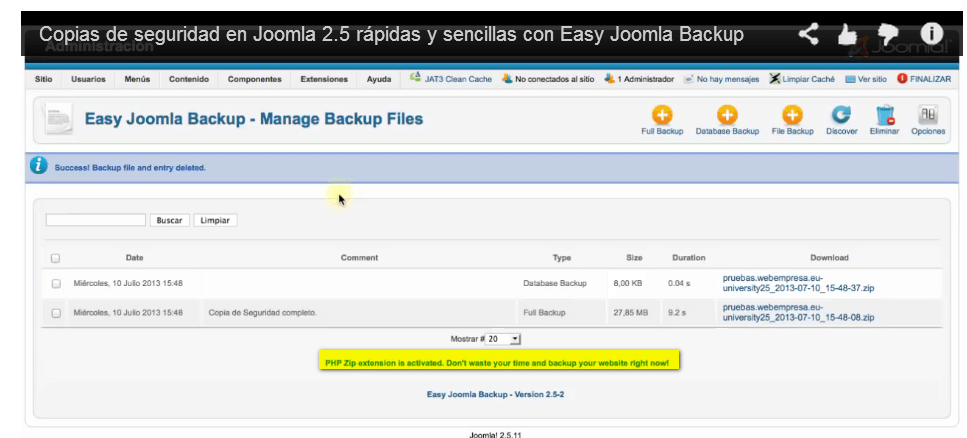967x438 pixels.
Task: Click No conectados al sitio status
Action: [549, 79]
